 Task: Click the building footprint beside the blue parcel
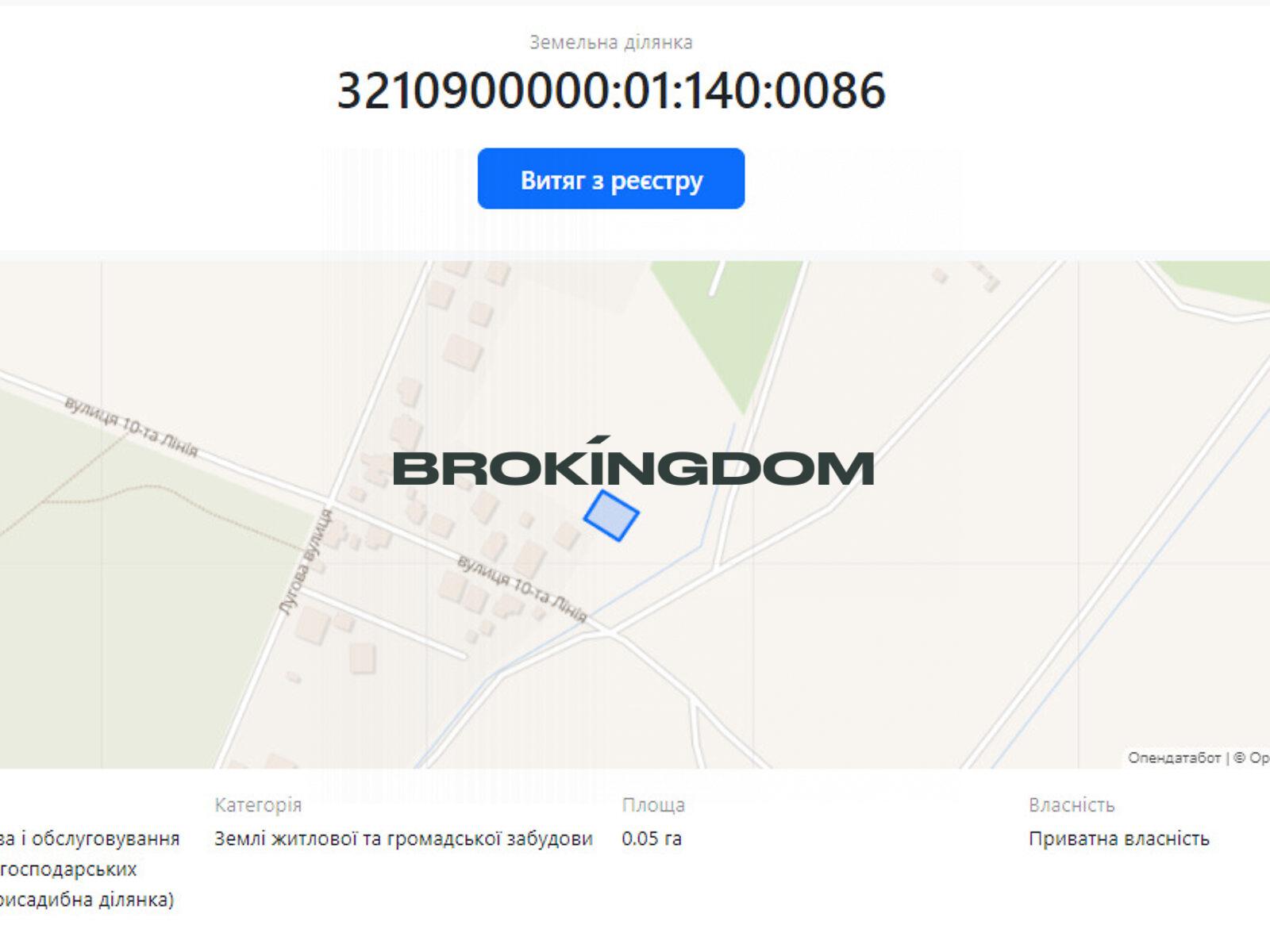click(x=567, y=536)
